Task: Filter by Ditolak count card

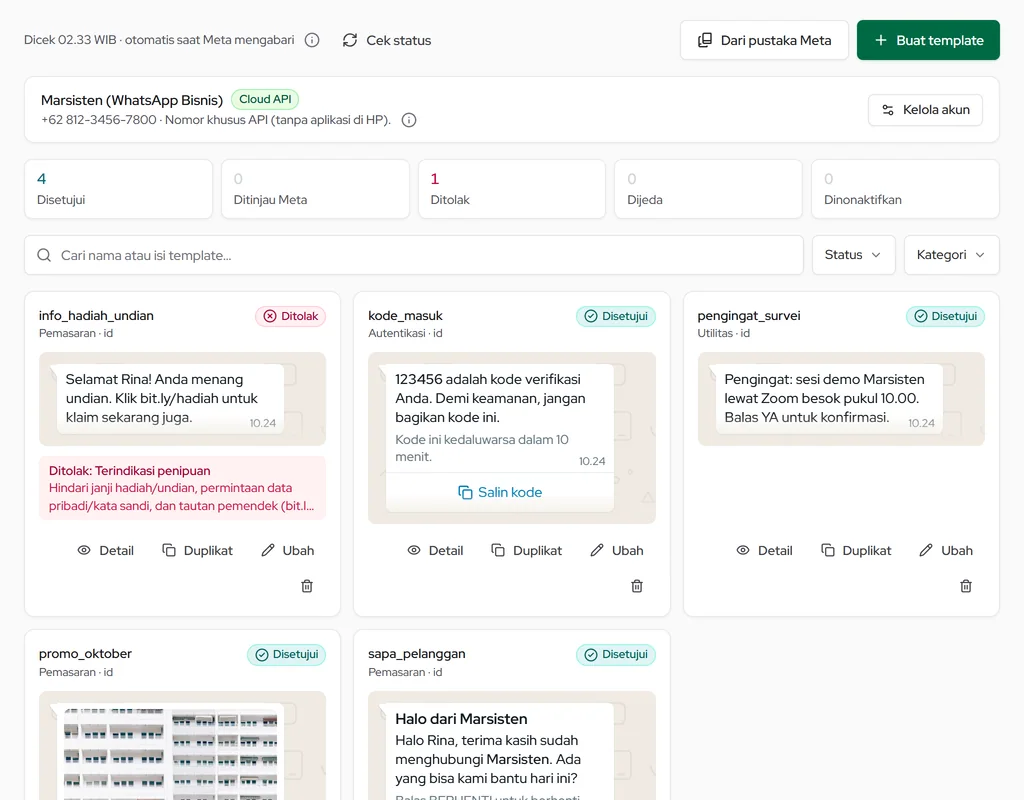Action: click(x=512, y=189)
